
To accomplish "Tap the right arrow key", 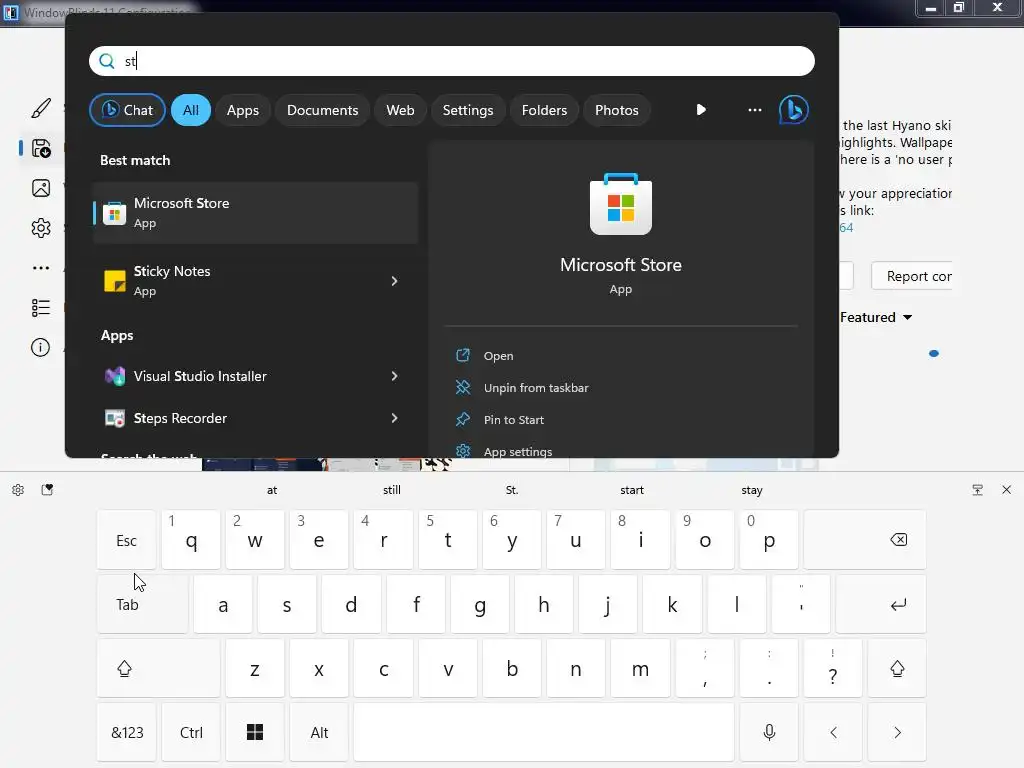I will (x=897, y=732).
